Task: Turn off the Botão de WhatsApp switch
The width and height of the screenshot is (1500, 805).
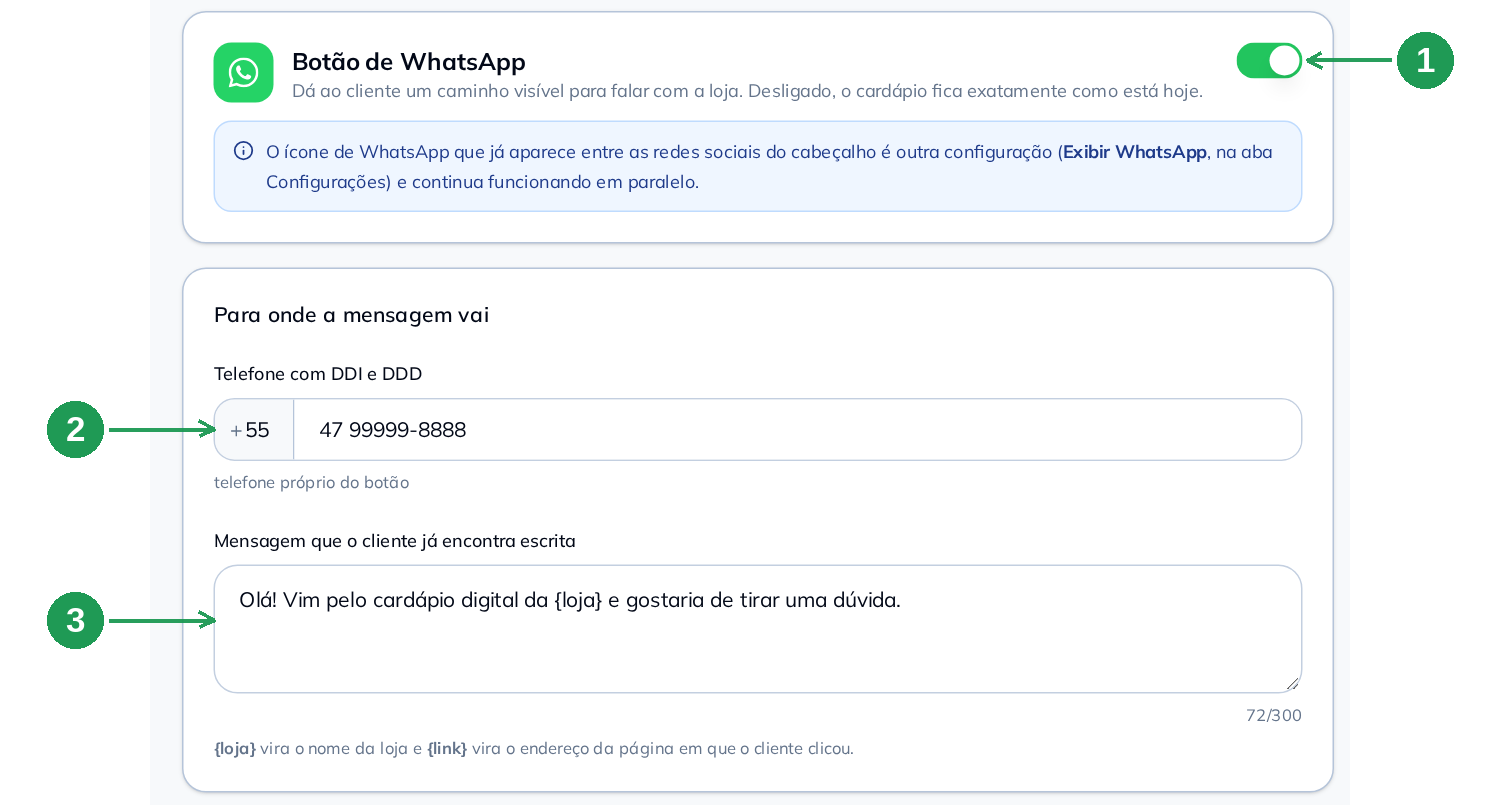Action: (x=1269, y=61)
